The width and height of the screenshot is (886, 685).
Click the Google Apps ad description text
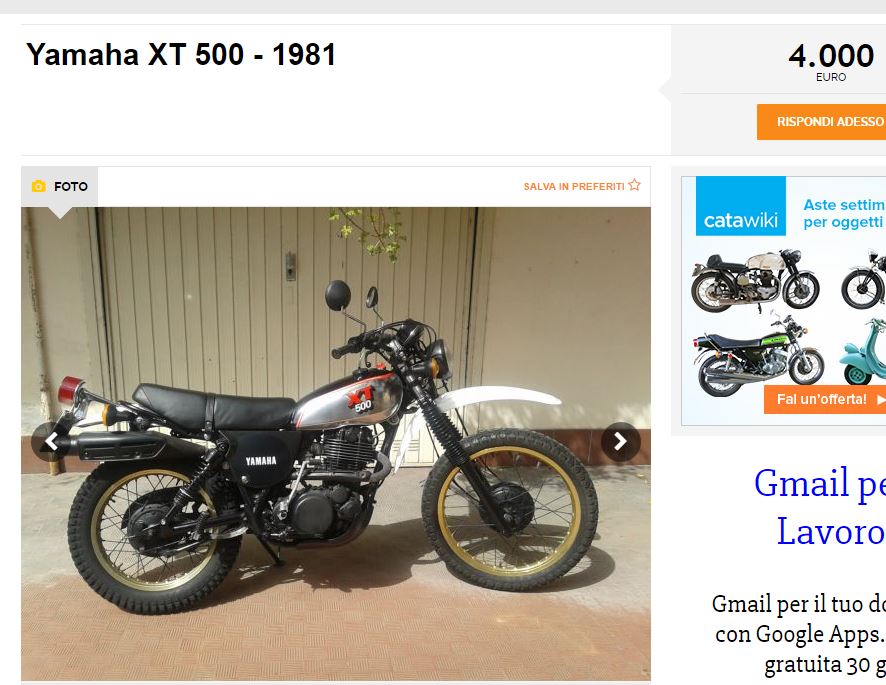[x=799, y=634]
